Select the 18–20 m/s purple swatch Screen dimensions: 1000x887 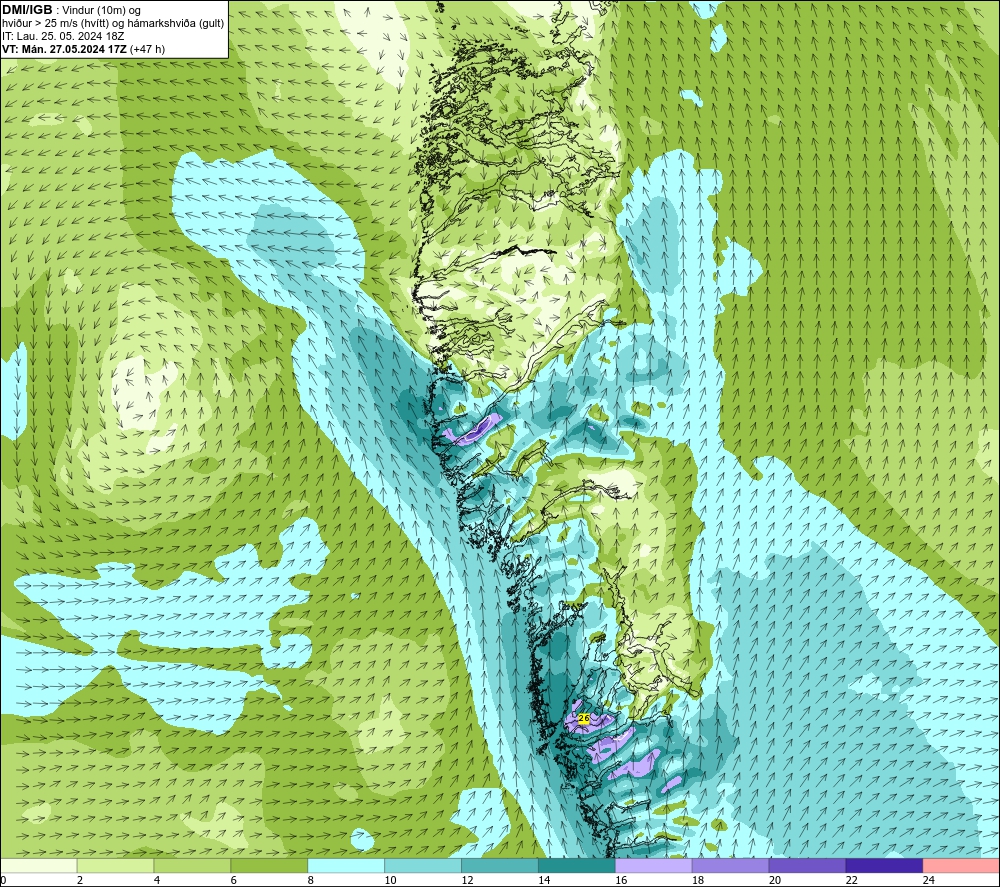click(730, 865)
